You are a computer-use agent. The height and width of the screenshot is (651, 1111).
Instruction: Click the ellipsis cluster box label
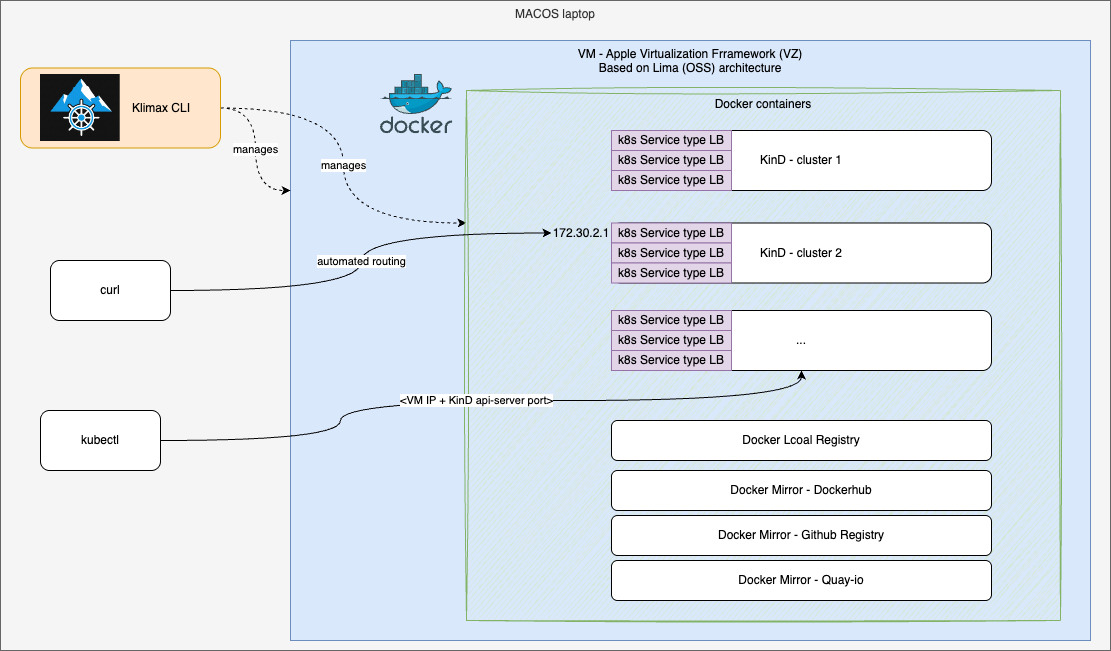801,341
